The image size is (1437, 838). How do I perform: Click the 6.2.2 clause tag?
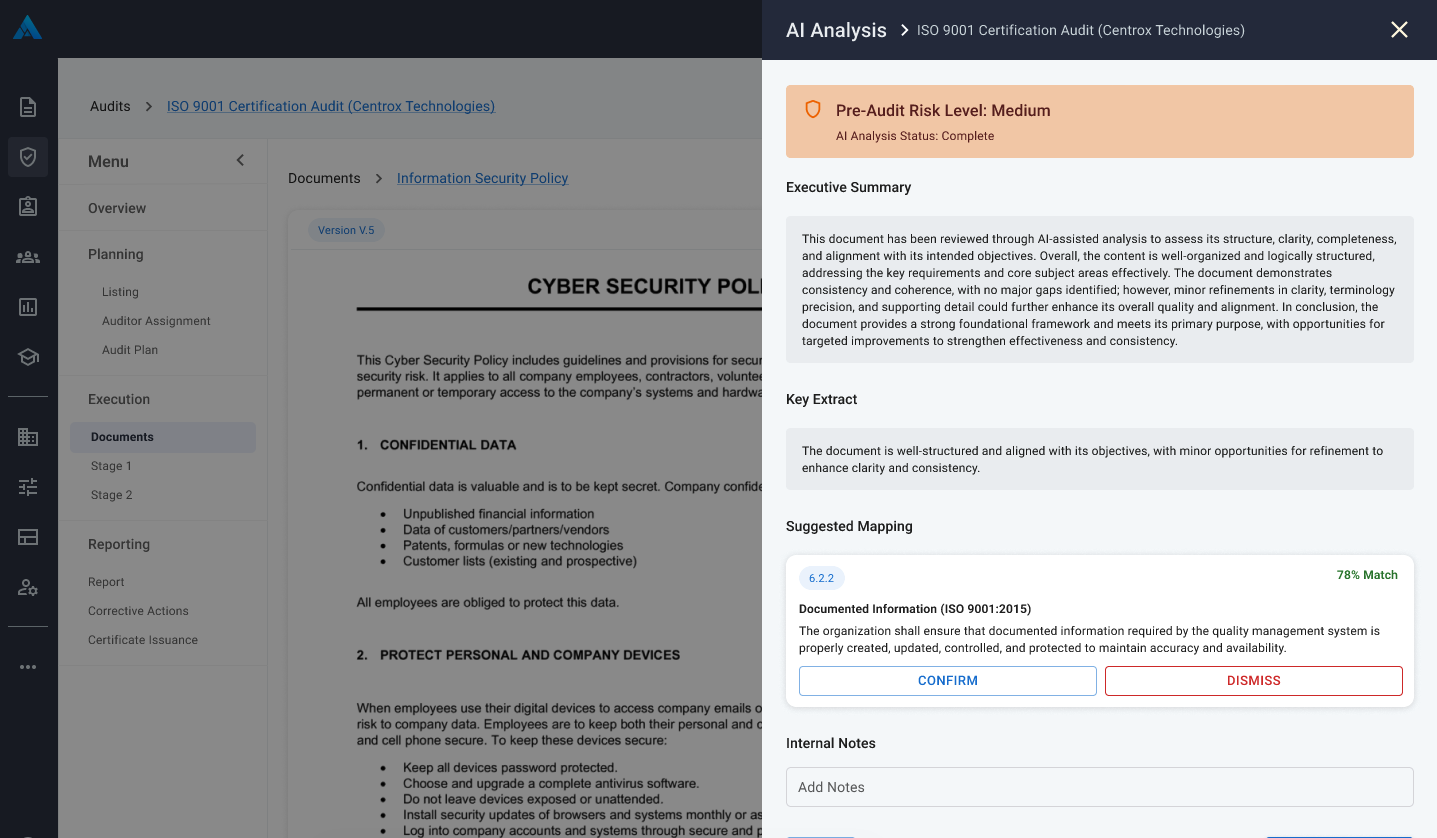point(821,578)
